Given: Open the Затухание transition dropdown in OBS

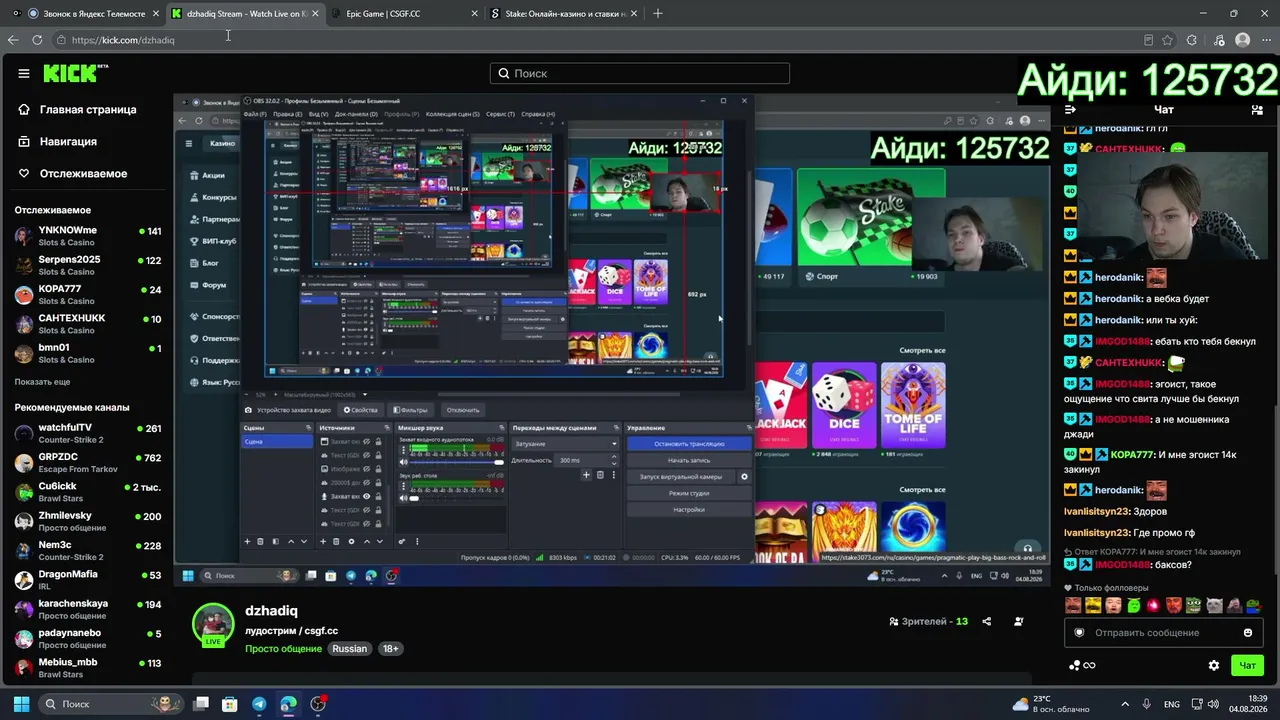Looking at the screenshot, I should tap(565, 443).
